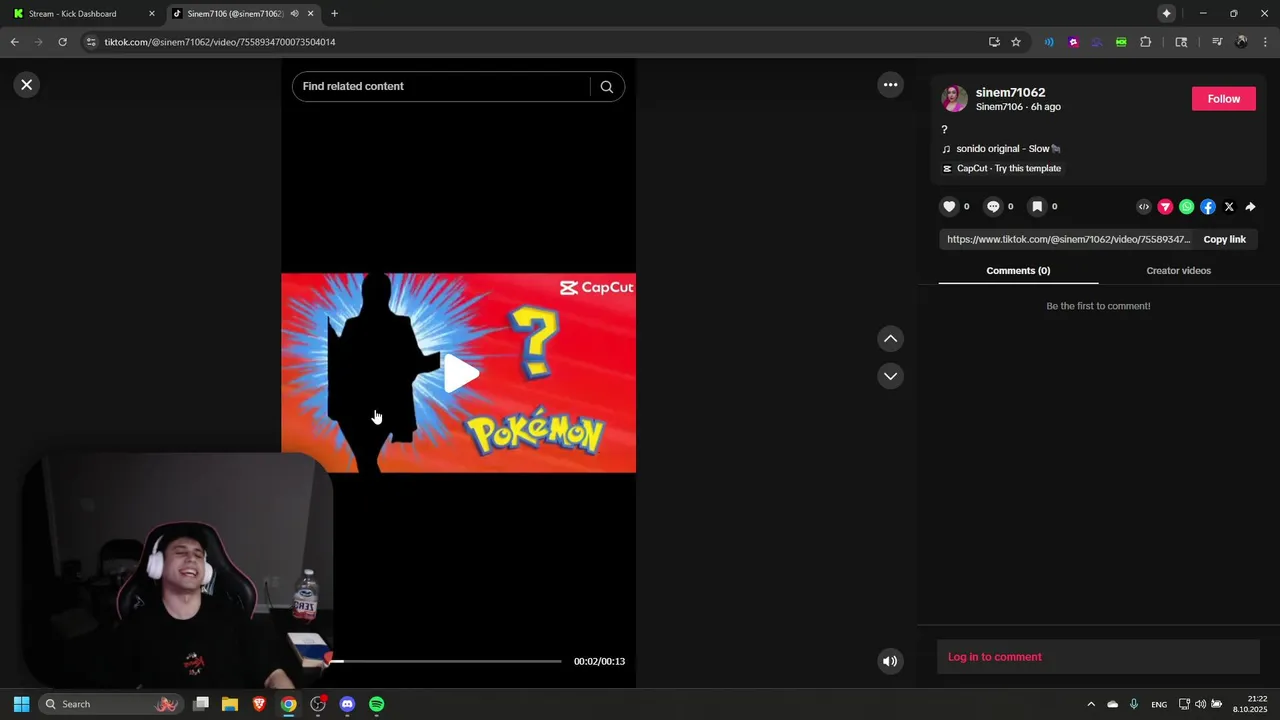The image size is (1280, 720).
Task: Open Brave browser from the taskbar
Action: (x=259, y=704)
